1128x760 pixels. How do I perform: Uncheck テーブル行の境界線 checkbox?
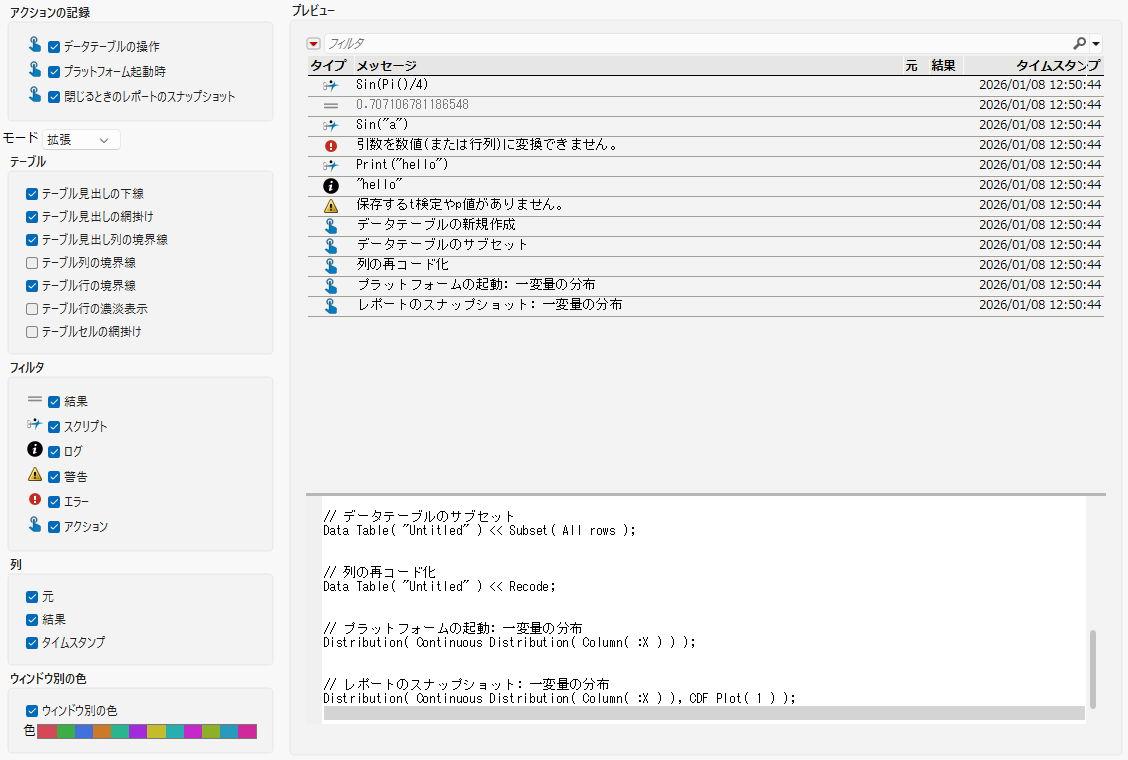click(x=32, y=286)
